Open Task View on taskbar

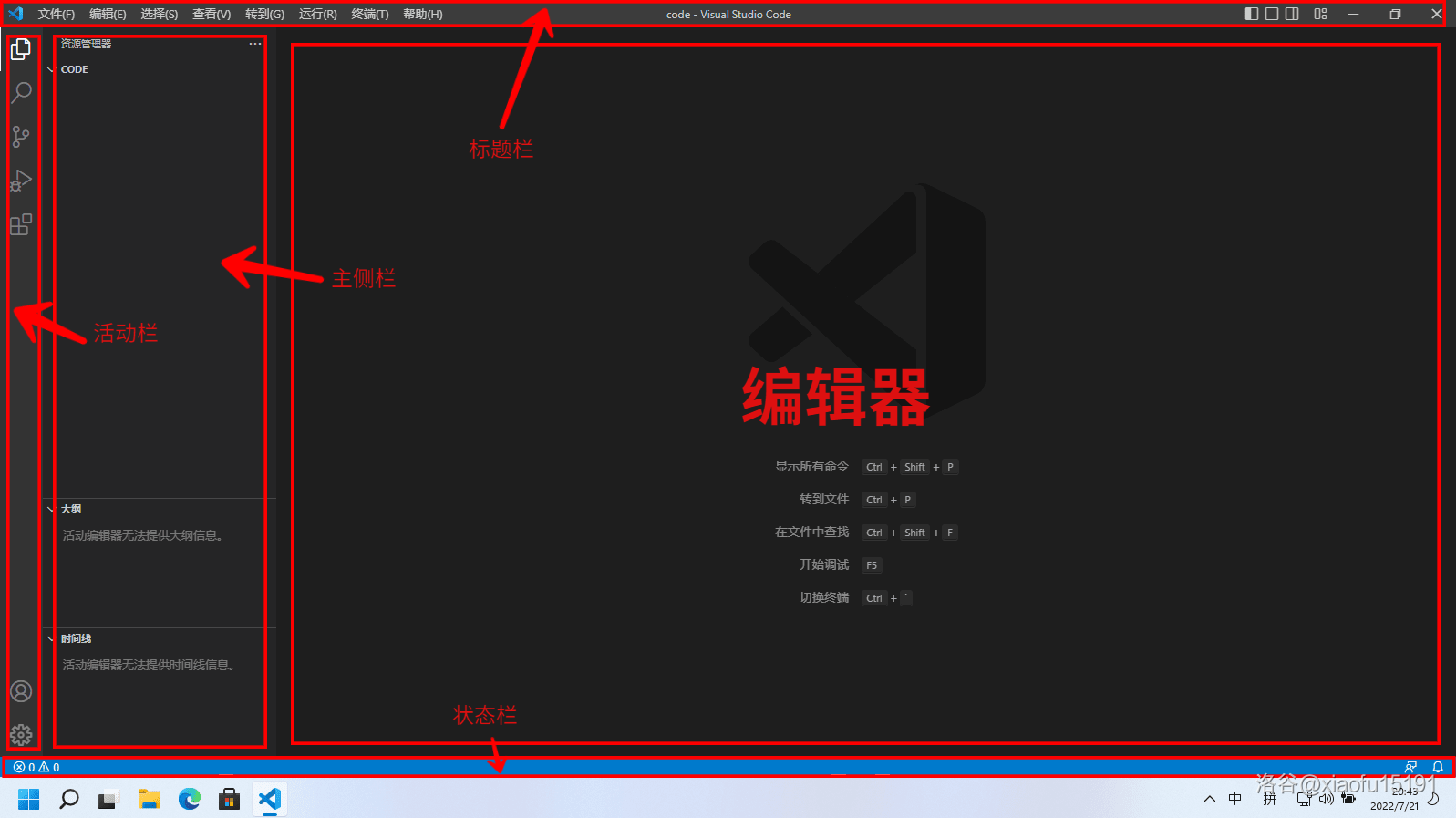pos(109,800)
